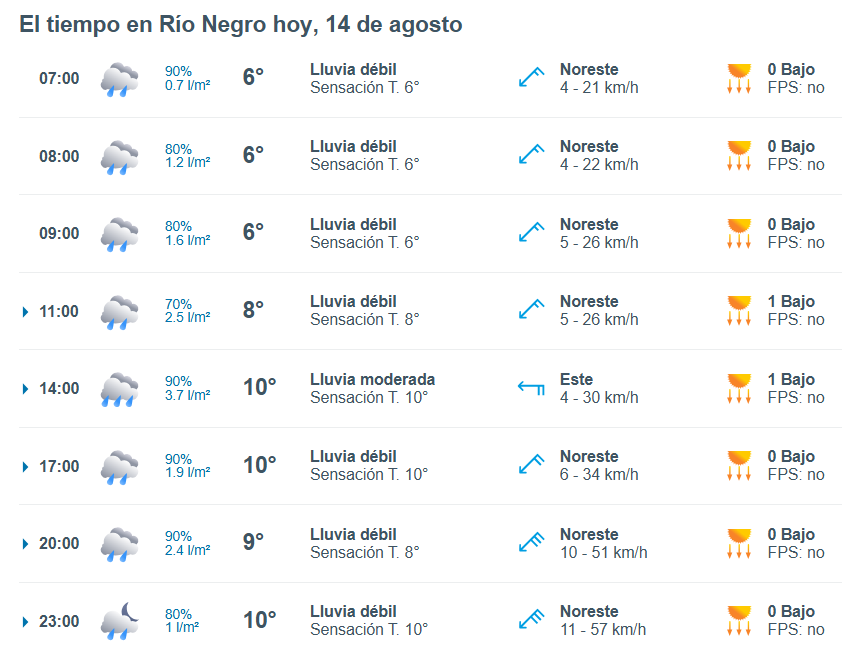This screenshot has height=657, width=842.
Task: Click the East wind arrow icon
Action: [531, 387]
